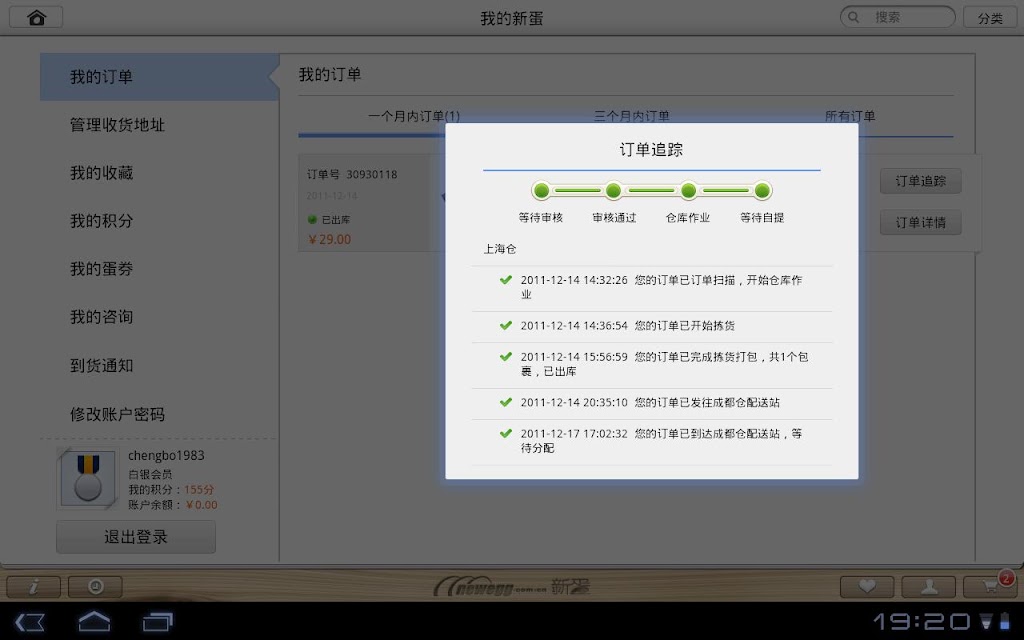Click the 等待自提 progress step dot
The image size is (1024, 640).
(762, 191)
